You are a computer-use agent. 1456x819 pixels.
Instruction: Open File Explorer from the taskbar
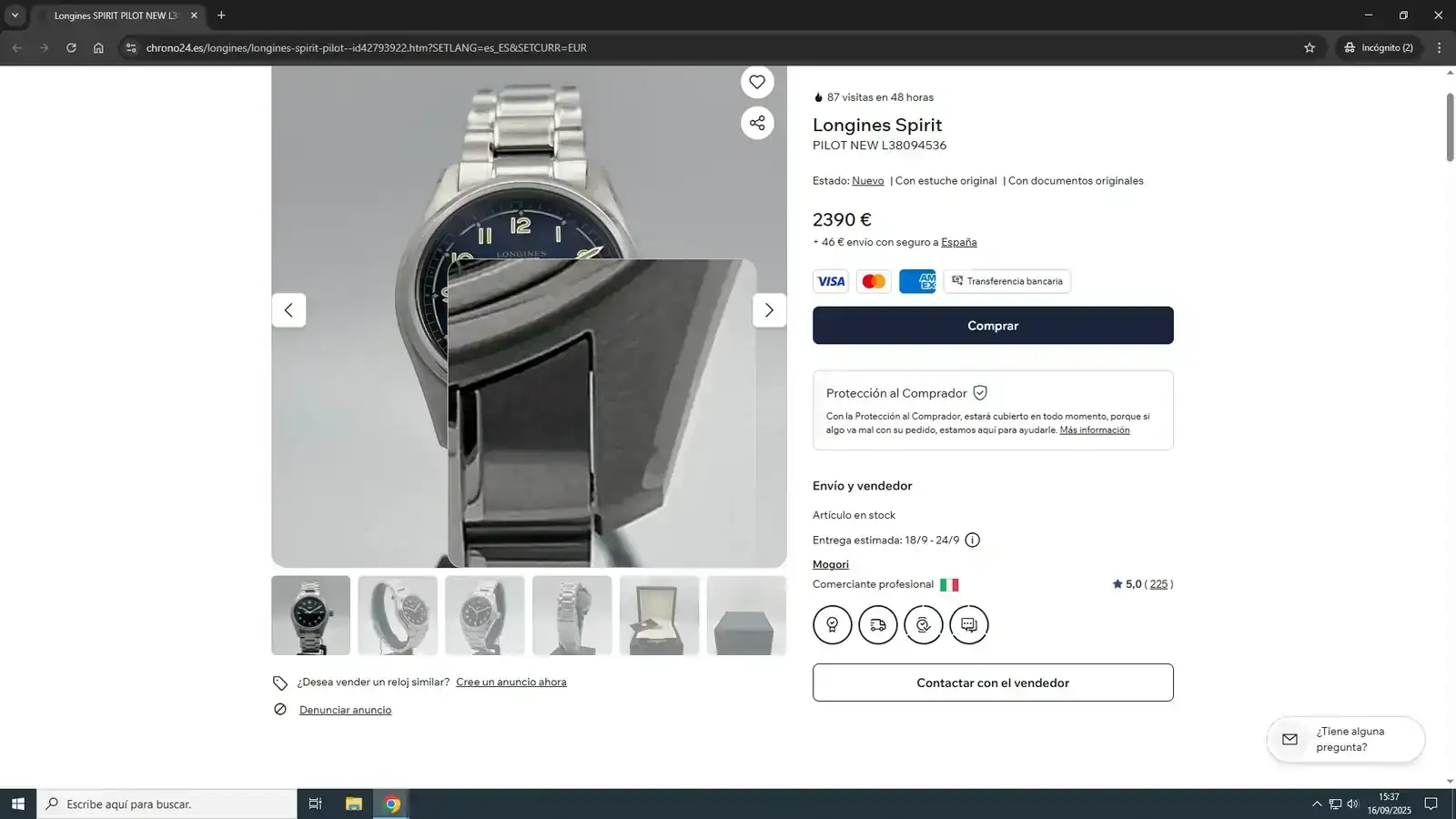tap(353, 804)
